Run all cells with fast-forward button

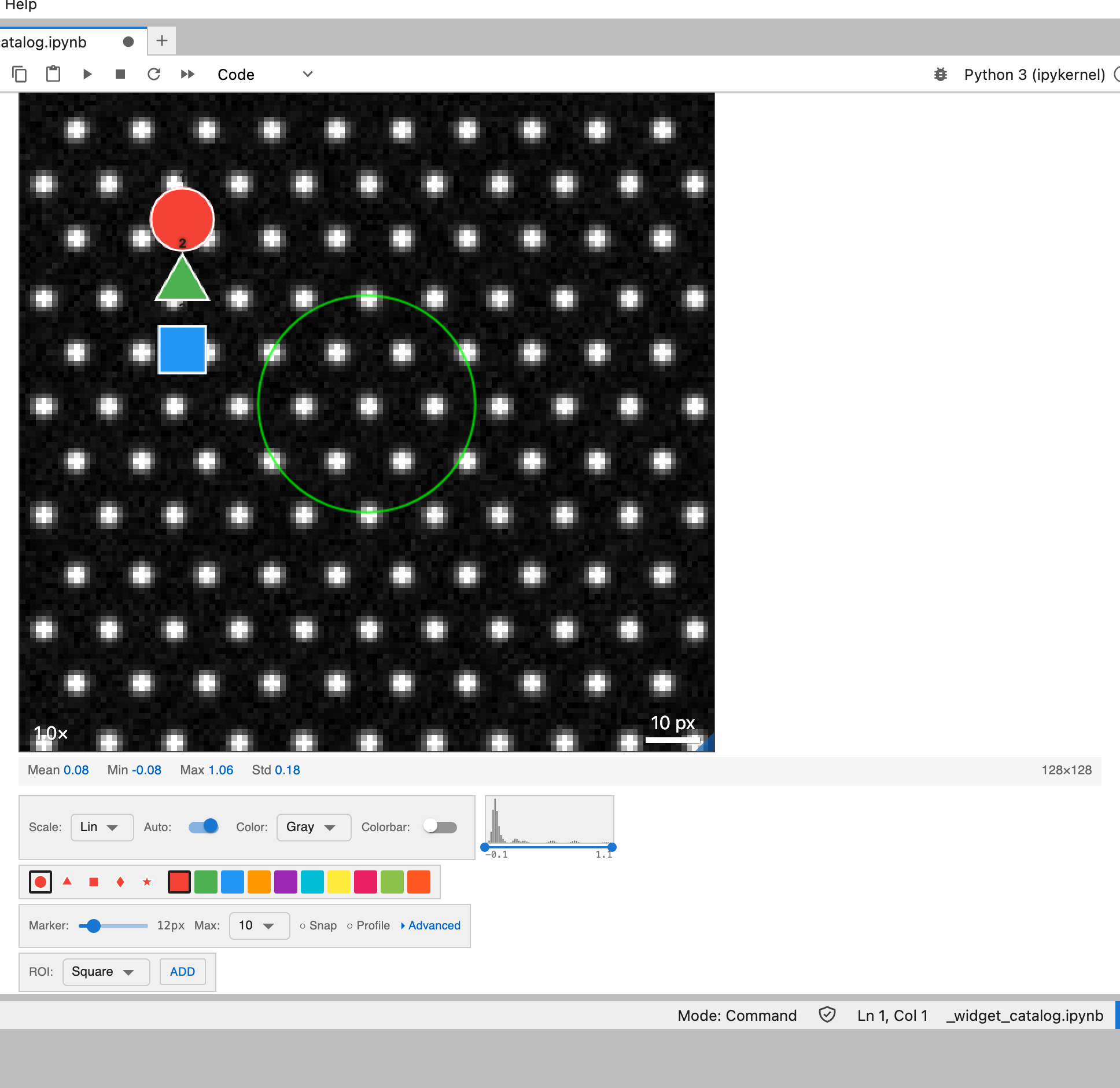coord(187,74)
